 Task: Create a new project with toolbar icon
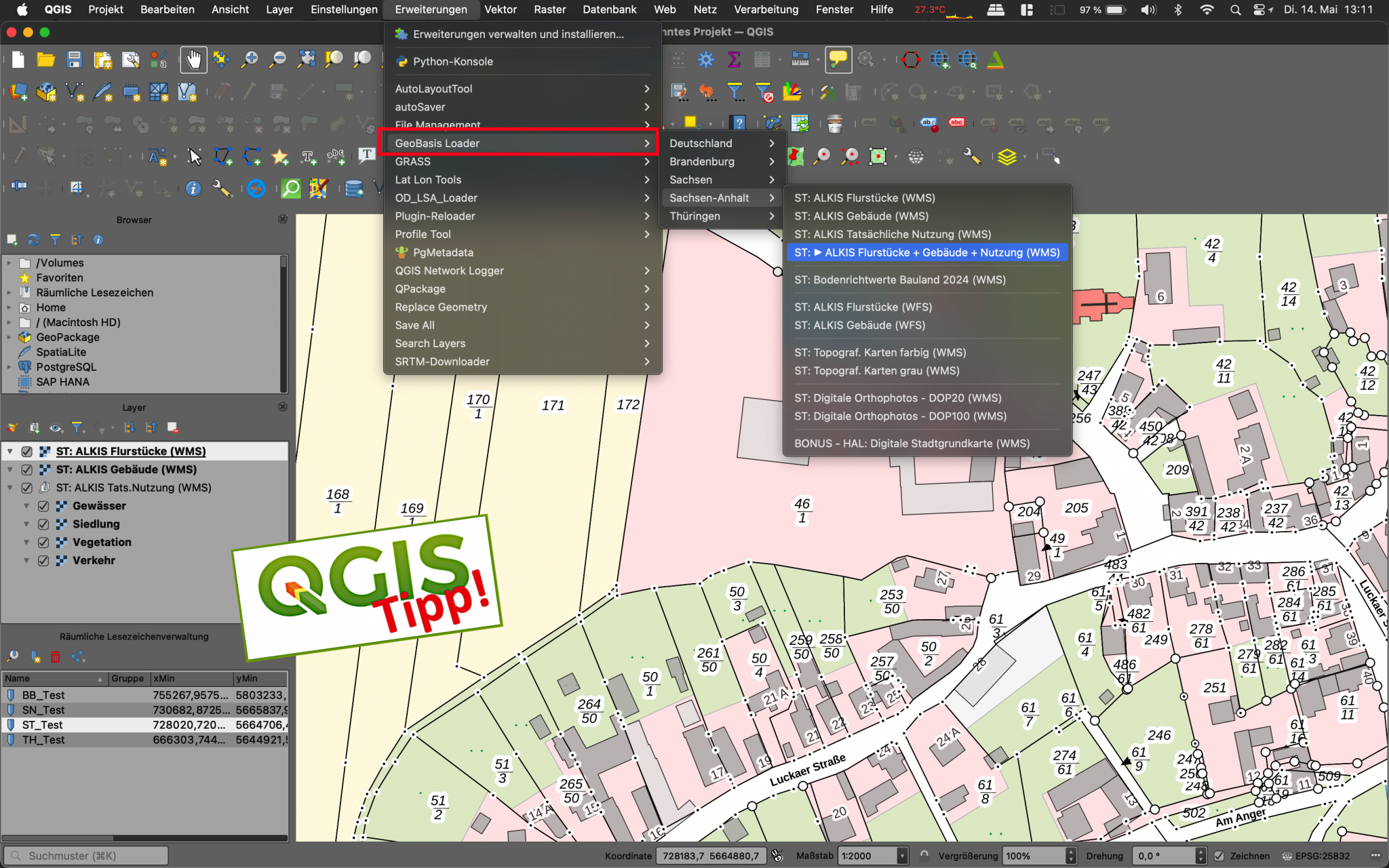coord(18,59)
